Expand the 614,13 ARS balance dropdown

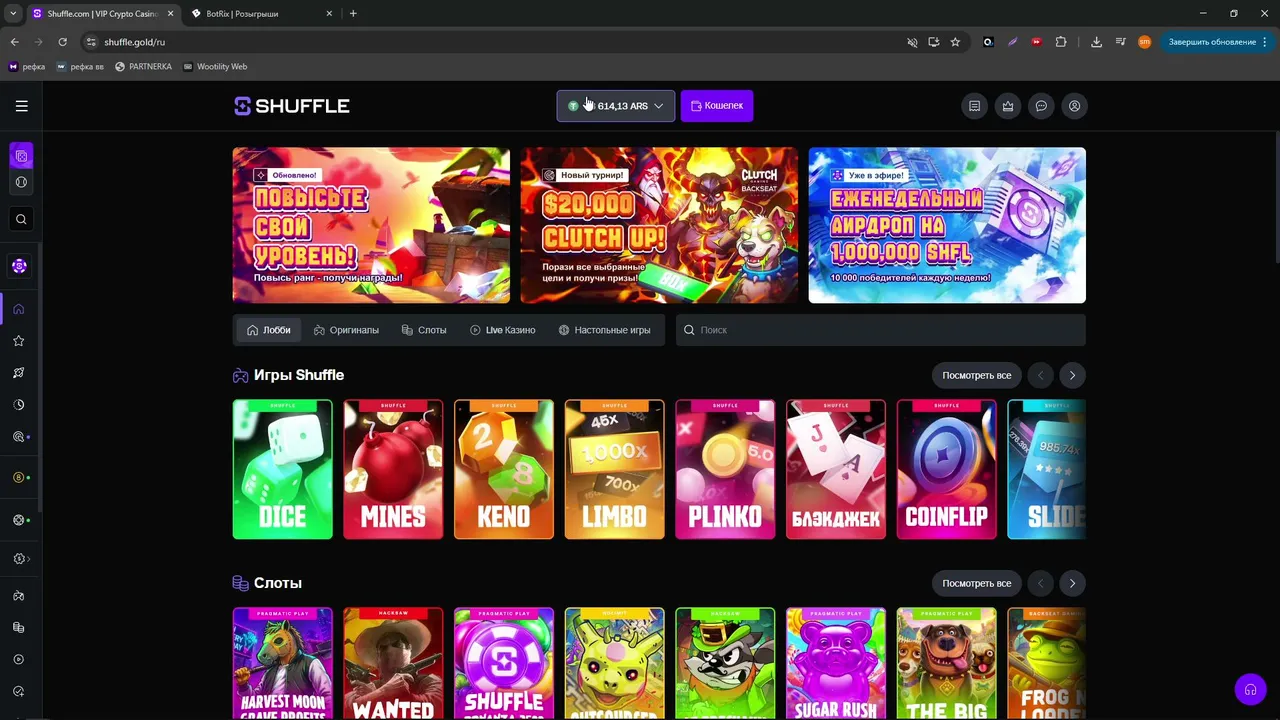(x=616, y=106)
